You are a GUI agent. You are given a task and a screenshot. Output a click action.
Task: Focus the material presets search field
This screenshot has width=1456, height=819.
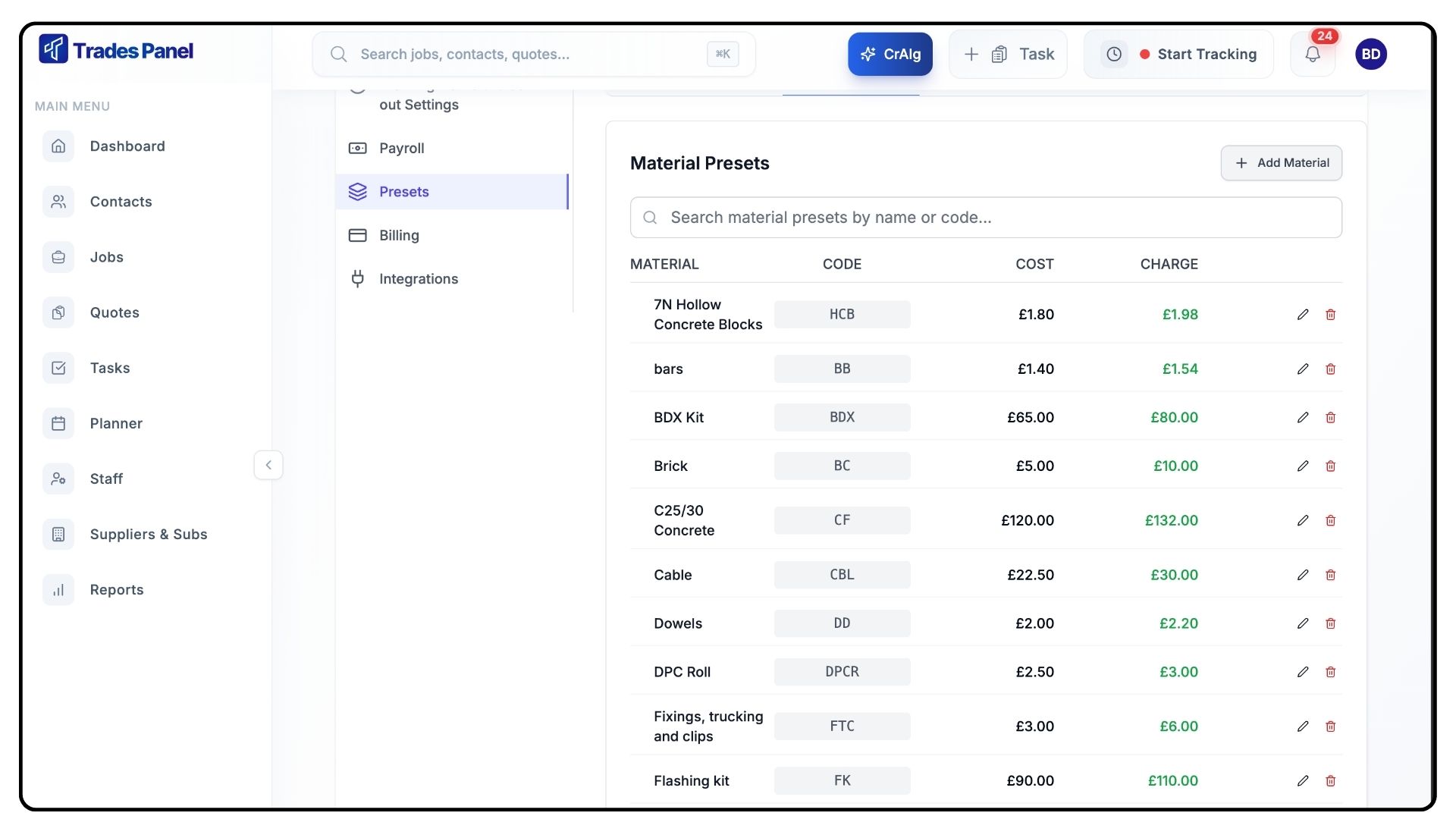[986, 218]
